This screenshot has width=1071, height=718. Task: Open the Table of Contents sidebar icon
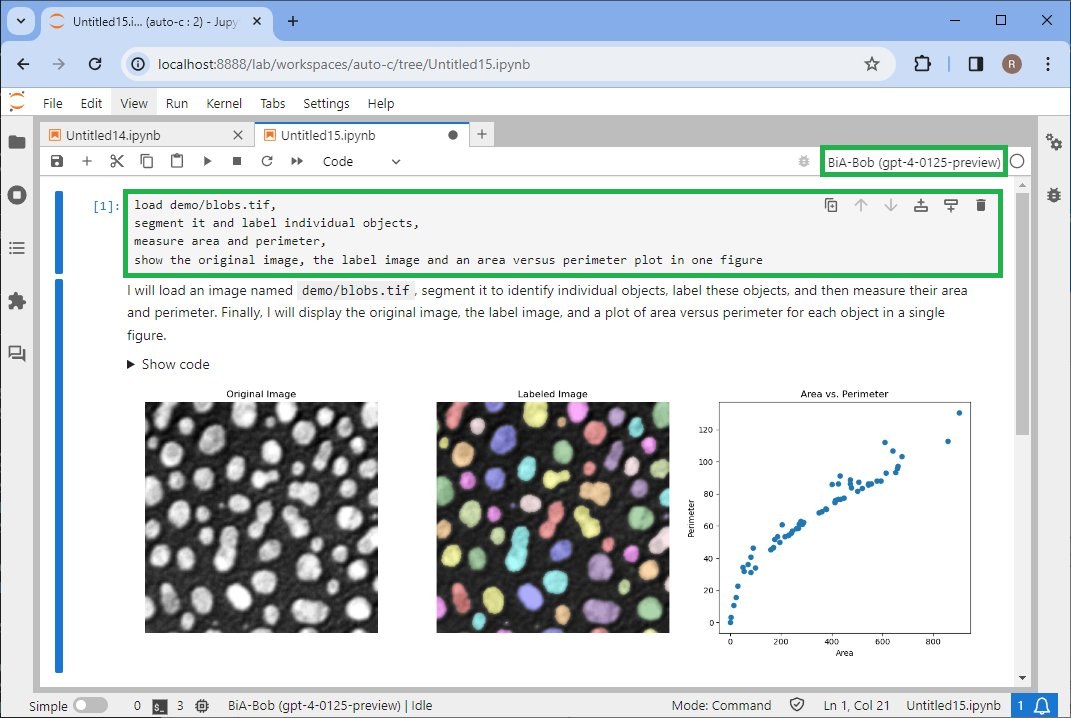[17, 247]
